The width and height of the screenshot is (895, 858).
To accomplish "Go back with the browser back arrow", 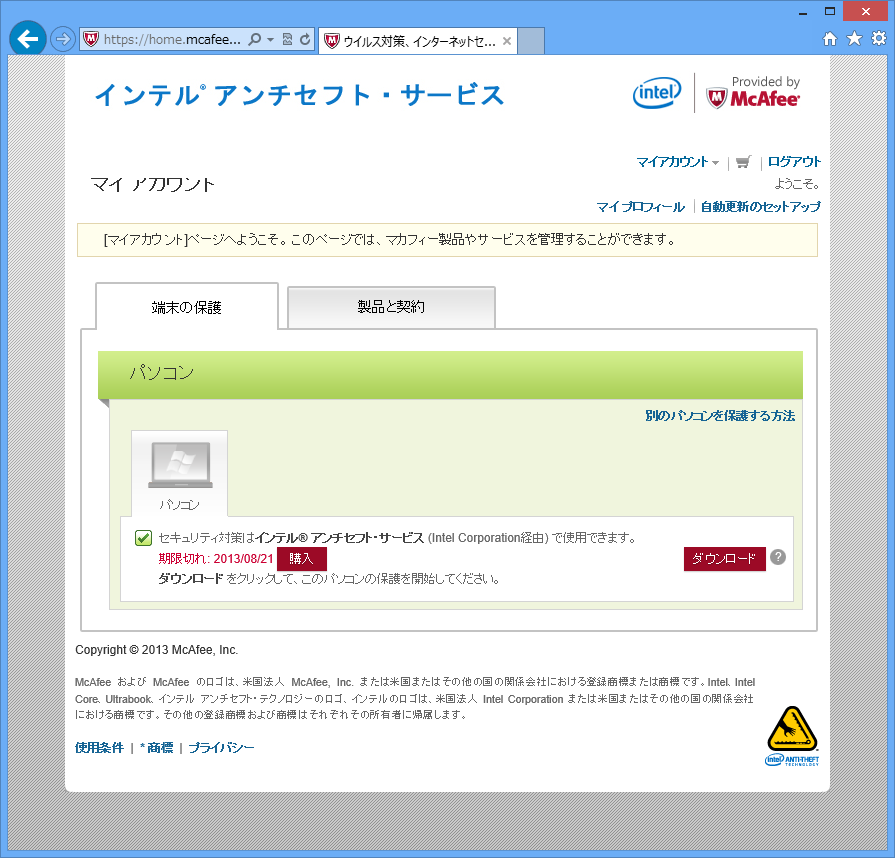I will tap(27, 39).
